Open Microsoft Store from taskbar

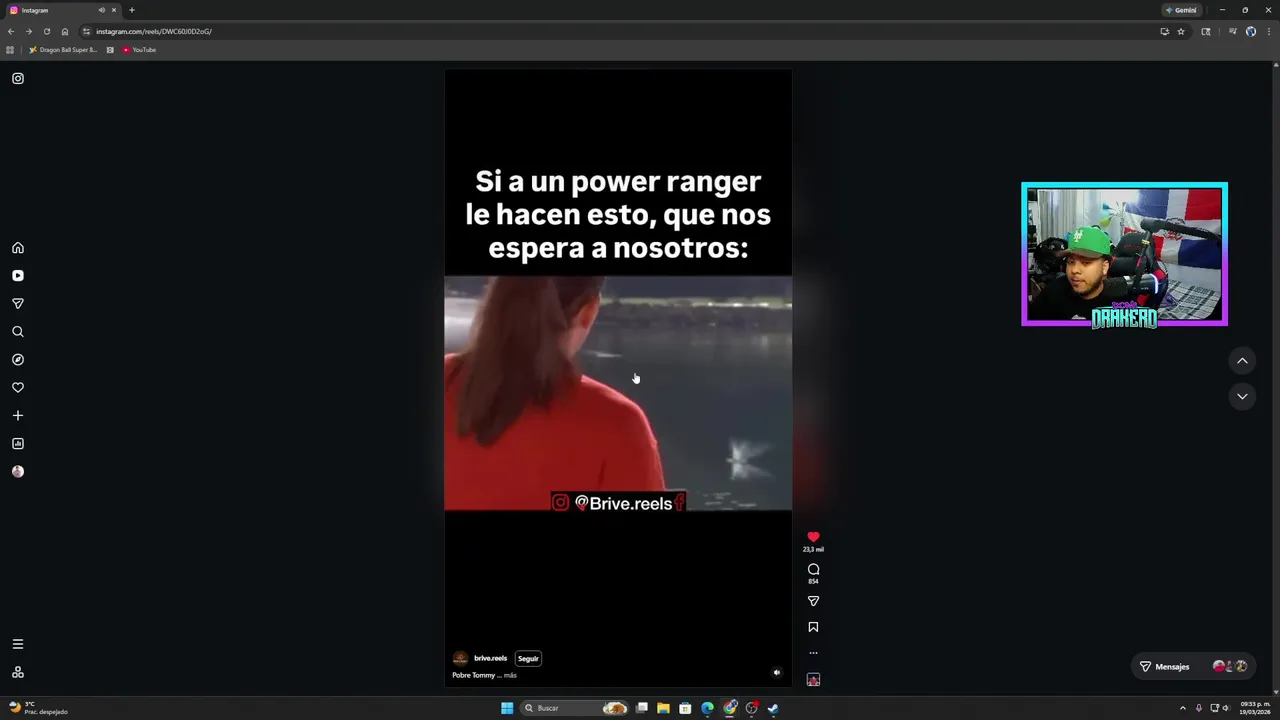pyautogui.click(x=685, y=708)
